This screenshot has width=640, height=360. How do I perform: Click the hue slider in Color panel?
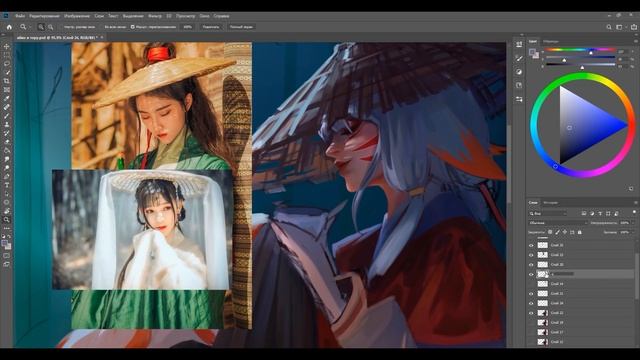tap(581, 50)
